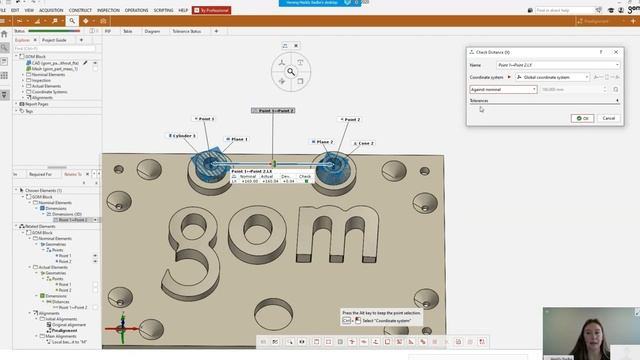This screenshot has width=640, height=360.
Task: Click the report page icon in left sidebar
Action: pyautogui.click(x=4, y=62)
